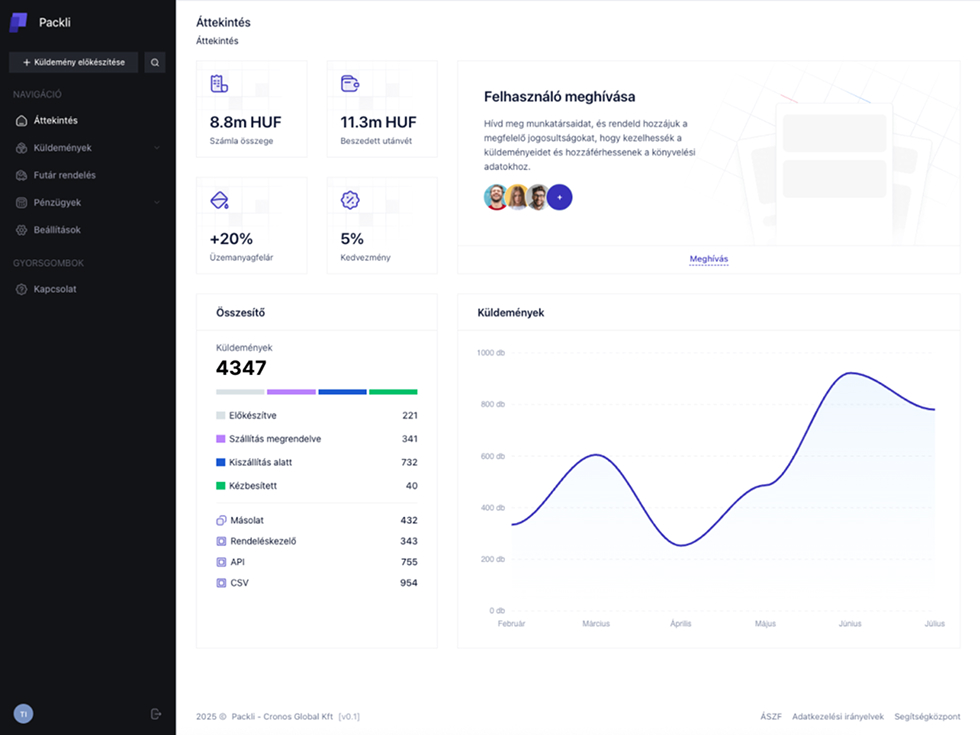This screenshot has height=735, width=980.
Task: Click the purple Szállítás megrendelve progress segment
Action: pos(291,392)
